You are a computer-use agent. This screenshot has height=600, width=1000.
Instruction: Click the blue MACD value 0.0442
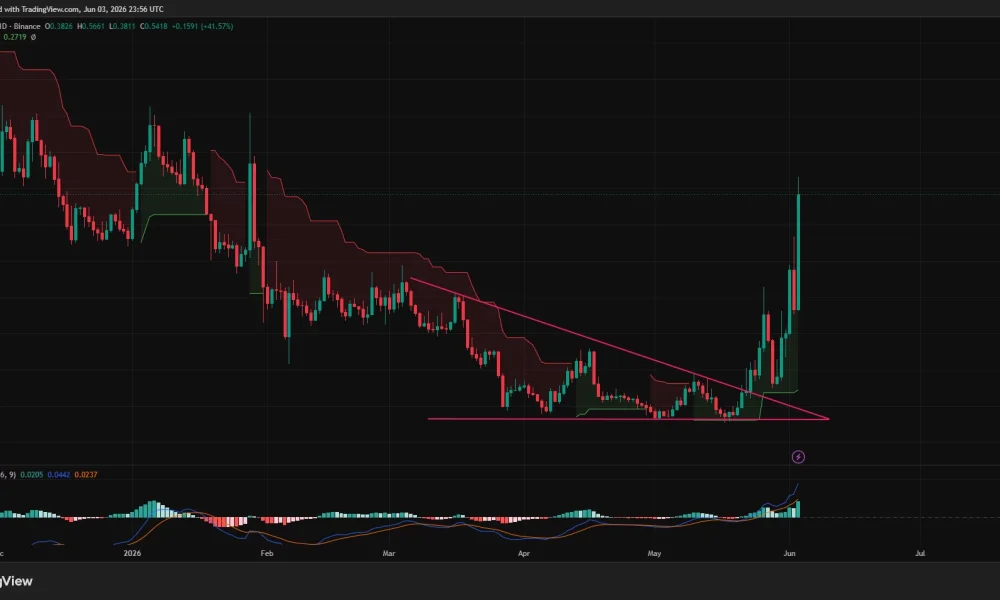59,474
